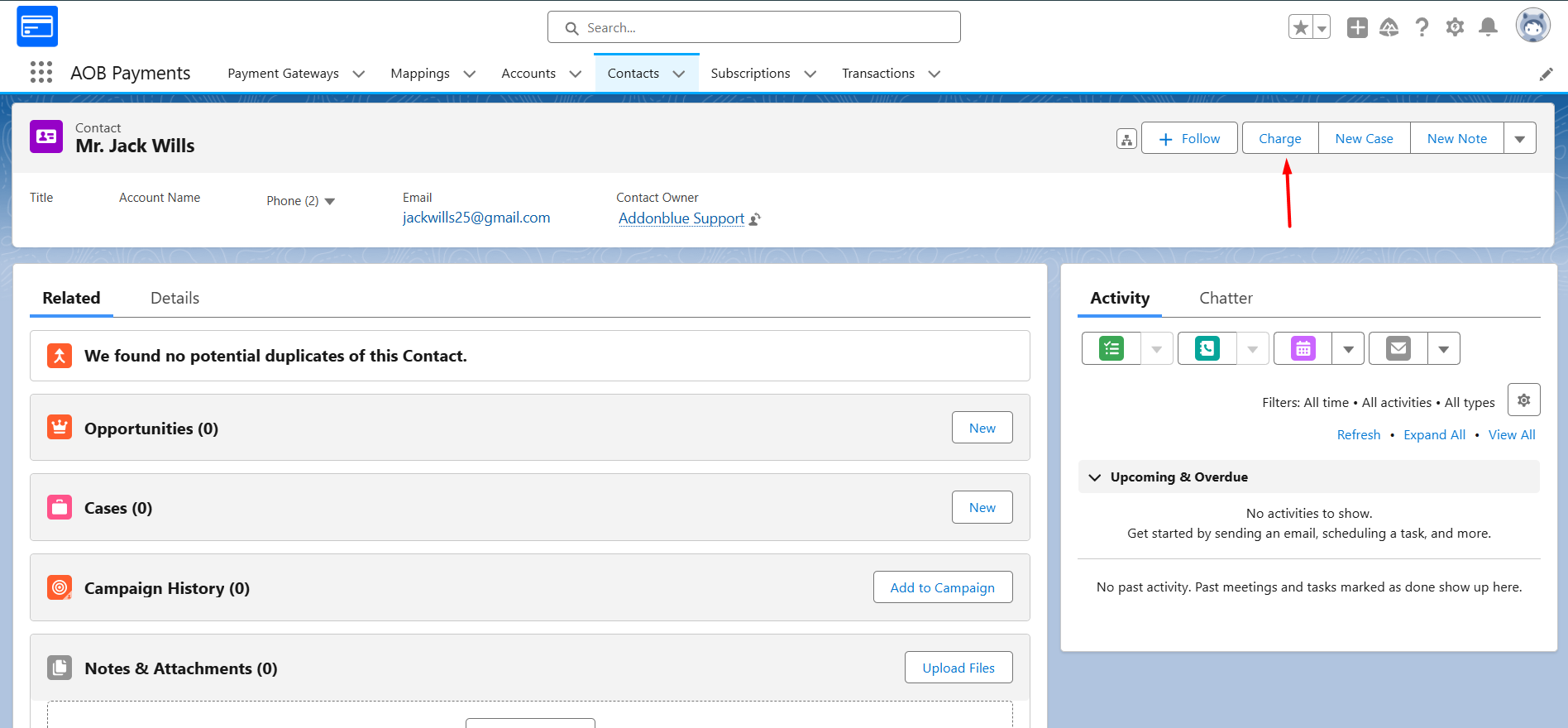The height and width of the screenshot is (728, 1568).
Task: Open the Help question mark icon
Action: [1422, 27]
